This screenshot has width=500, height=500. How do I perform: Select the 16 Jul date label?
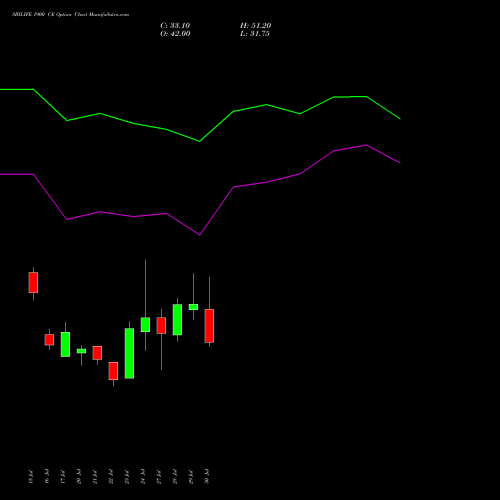(47, 476)
